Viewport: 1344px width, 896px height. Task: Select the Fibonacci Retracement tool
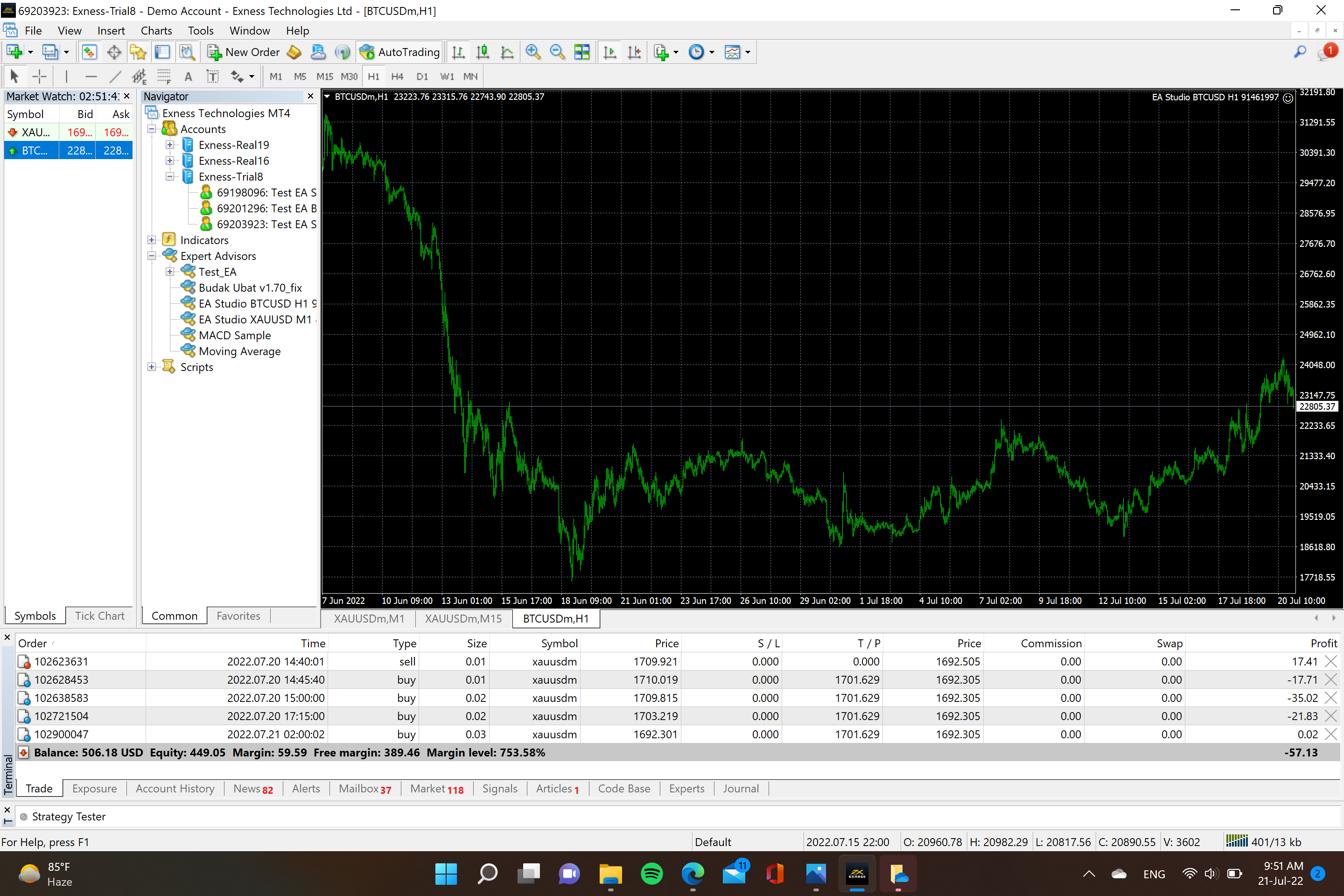click(x=164, y=76)
